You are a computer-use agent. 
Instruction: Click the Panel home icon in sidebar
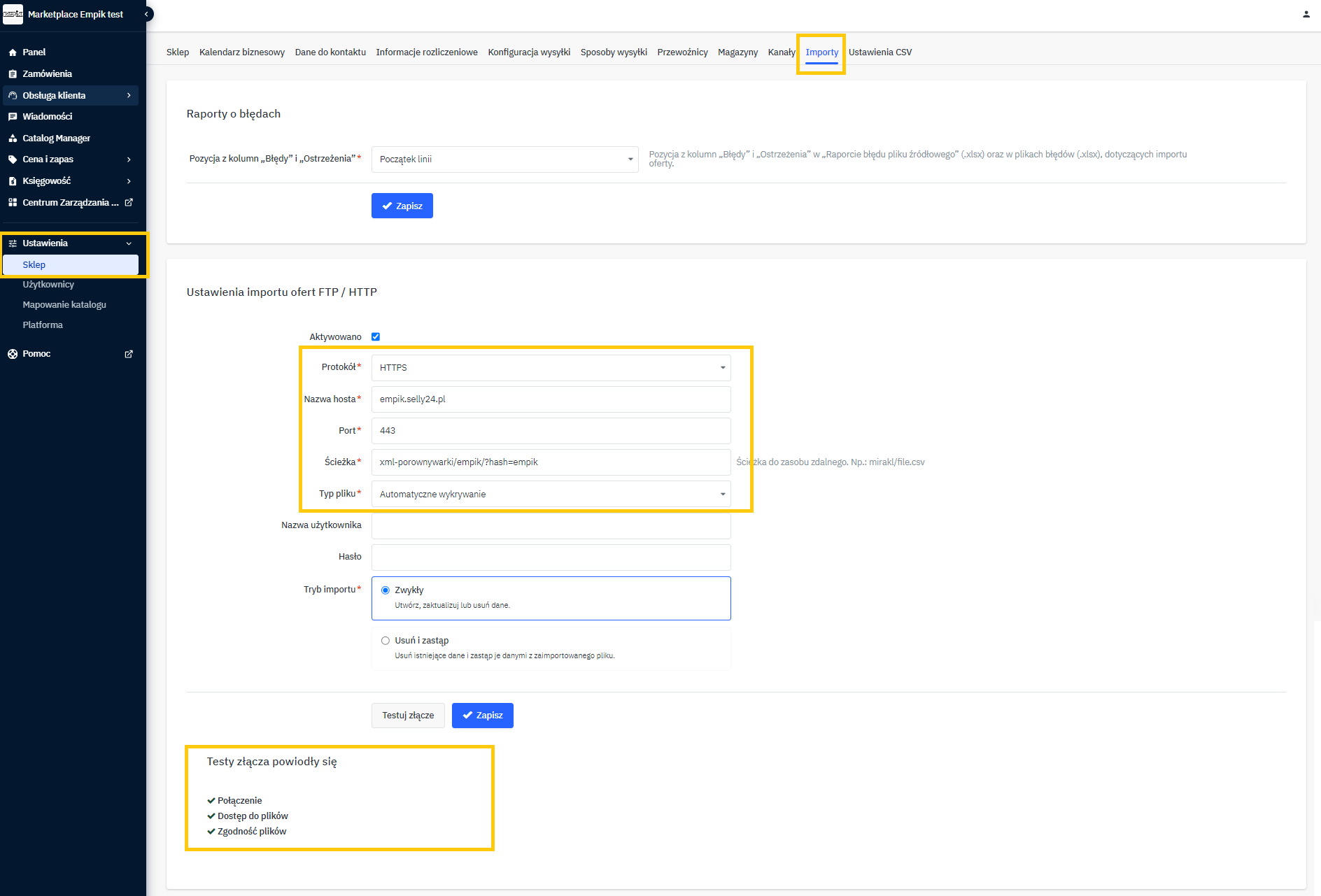point(13,52)
